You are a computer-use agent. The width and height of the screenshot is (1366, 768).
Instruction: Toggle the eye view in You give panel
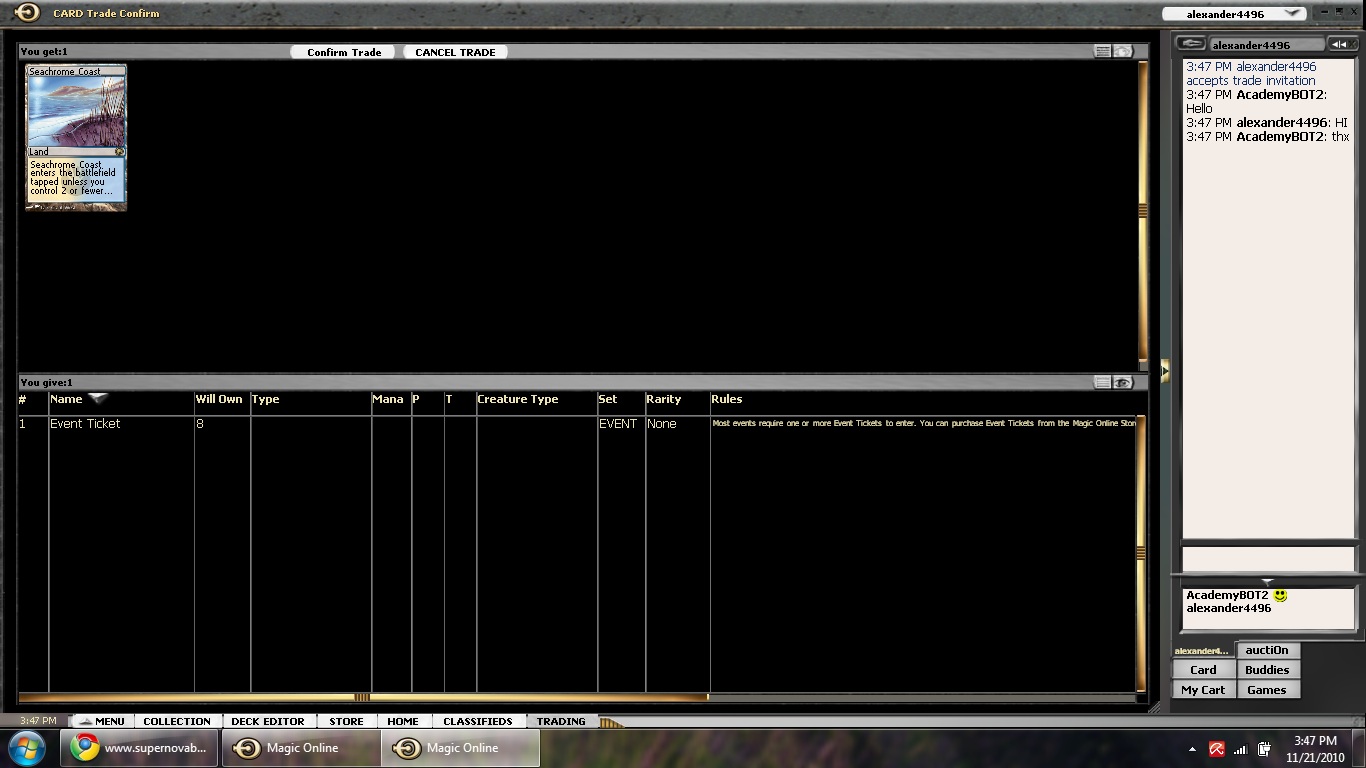(1123, 383)
